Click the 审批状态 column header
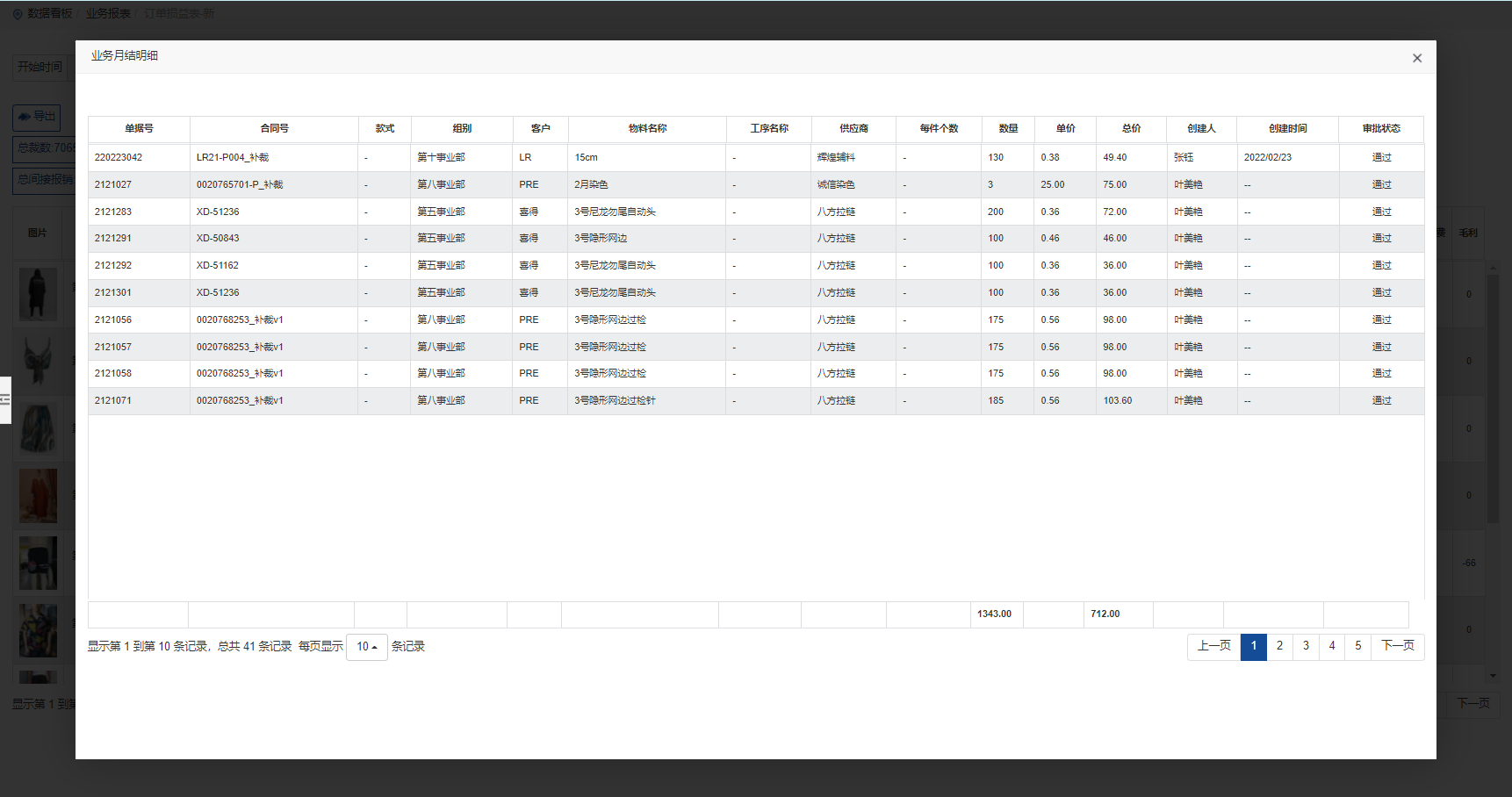This screenshot has height=797, width=1512. (1380, 128)
